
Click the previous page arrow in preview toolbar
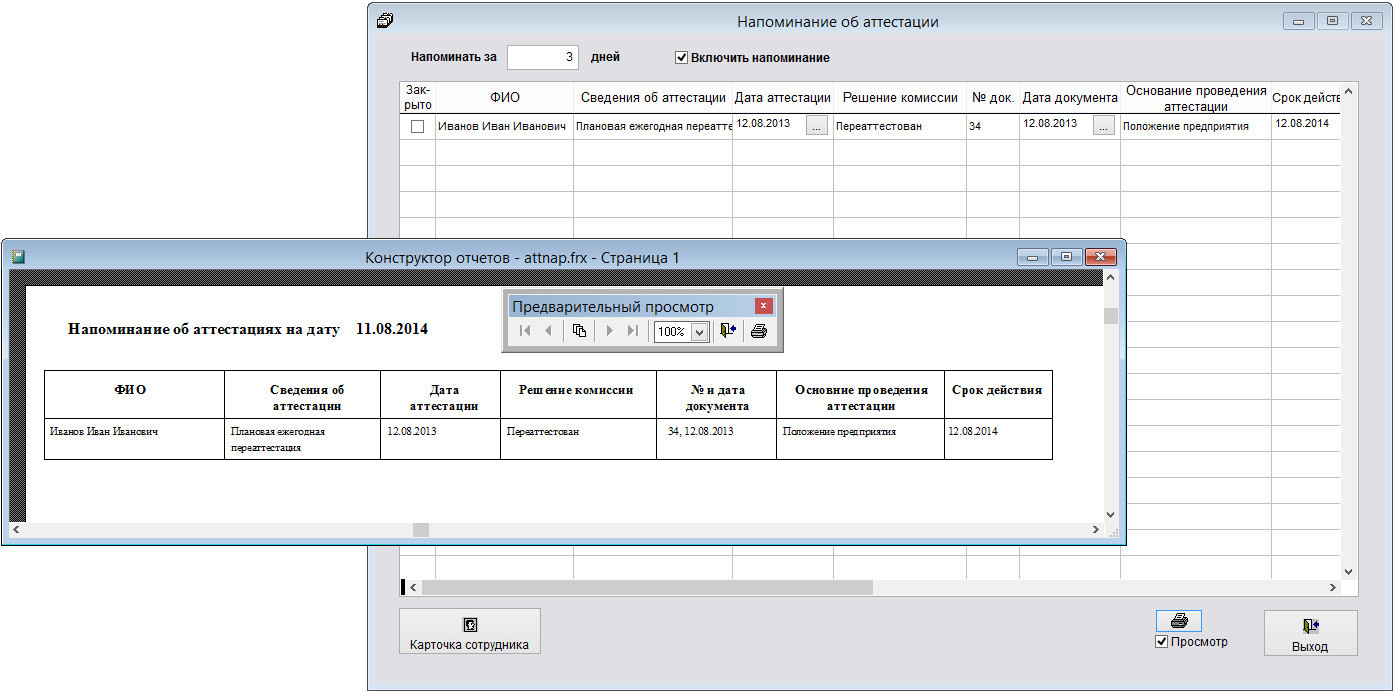coord(548,331)
